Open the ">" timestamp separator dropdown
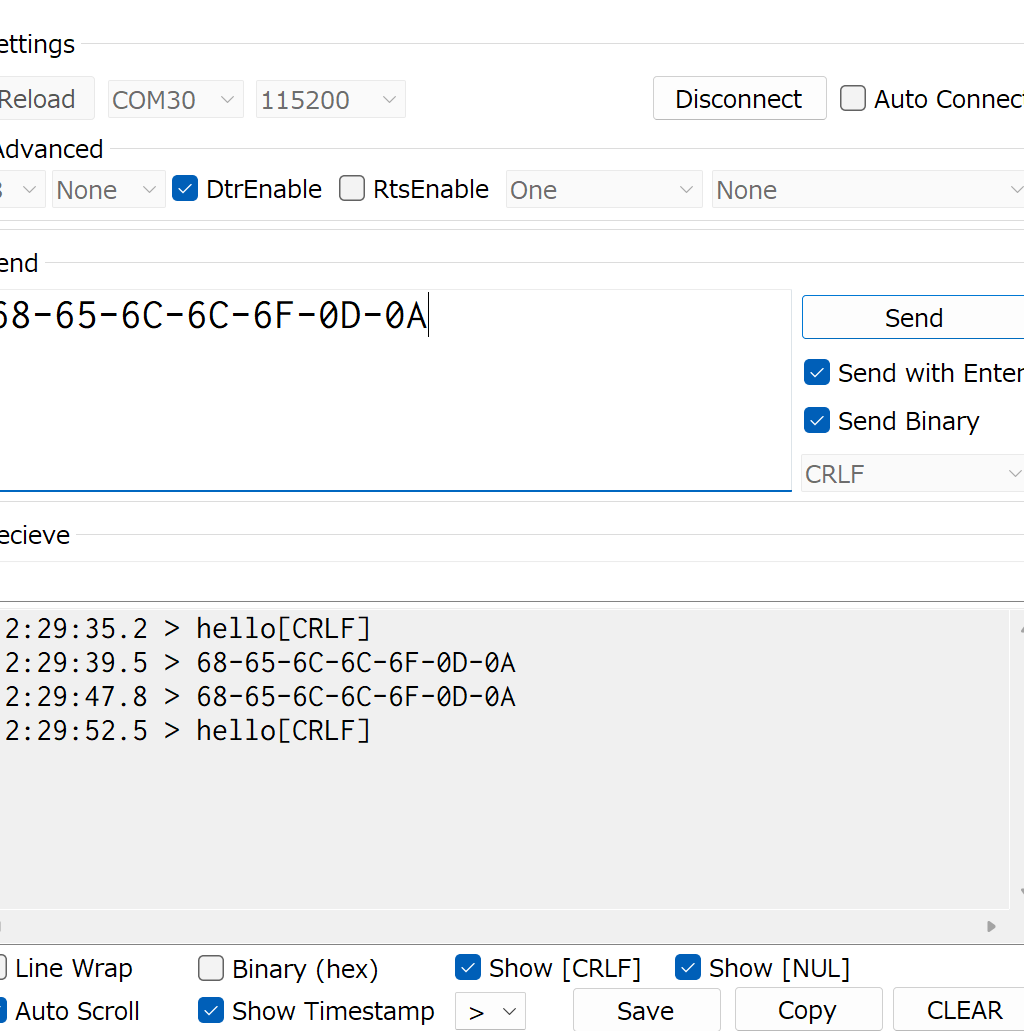The width and height of the screenshot is (1024, 1031). pyautogui.click(x=490, y=1011)
